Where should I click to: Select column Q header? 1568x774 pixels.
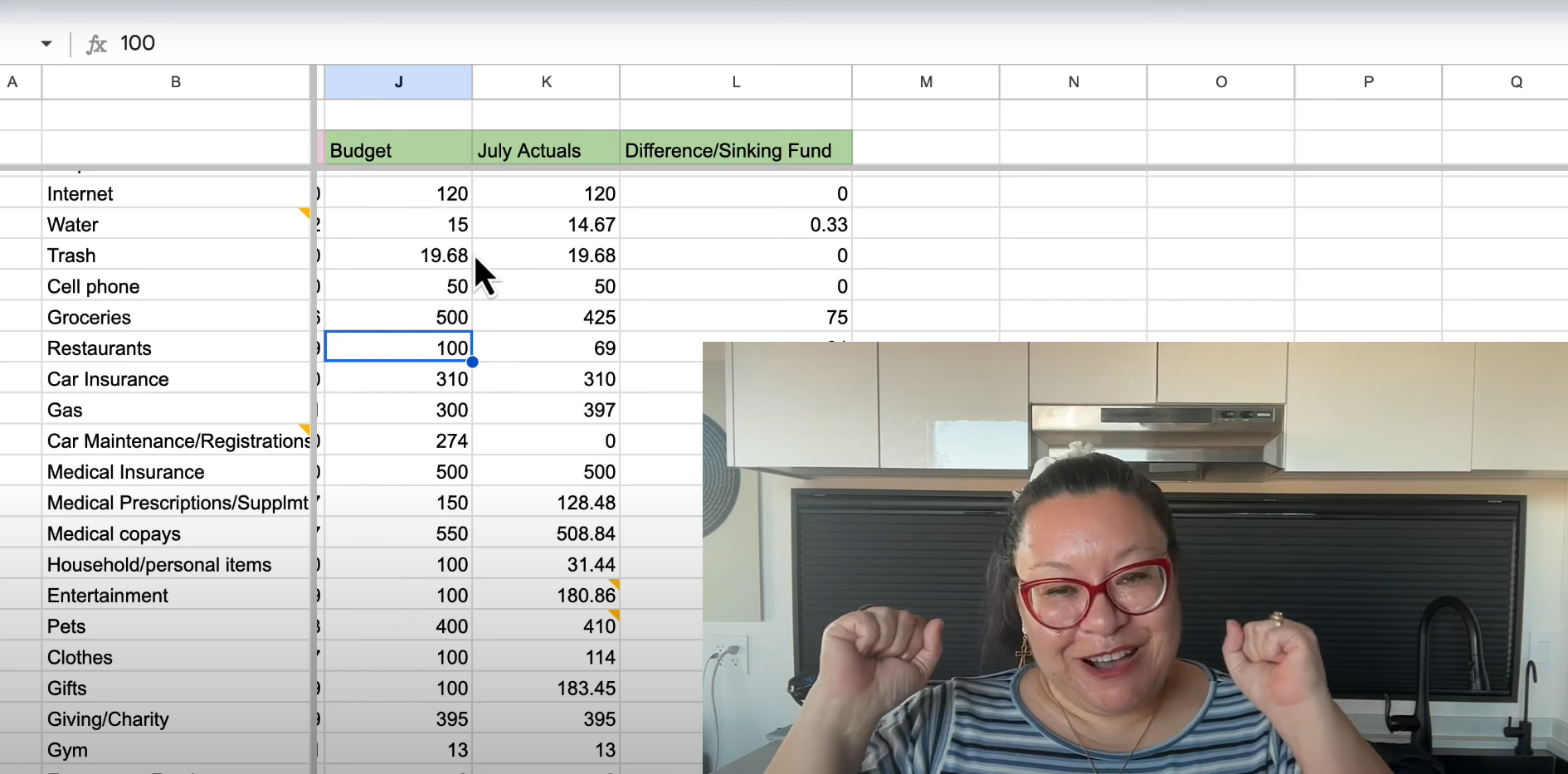pyautogui.click(x=1517, y=81)
